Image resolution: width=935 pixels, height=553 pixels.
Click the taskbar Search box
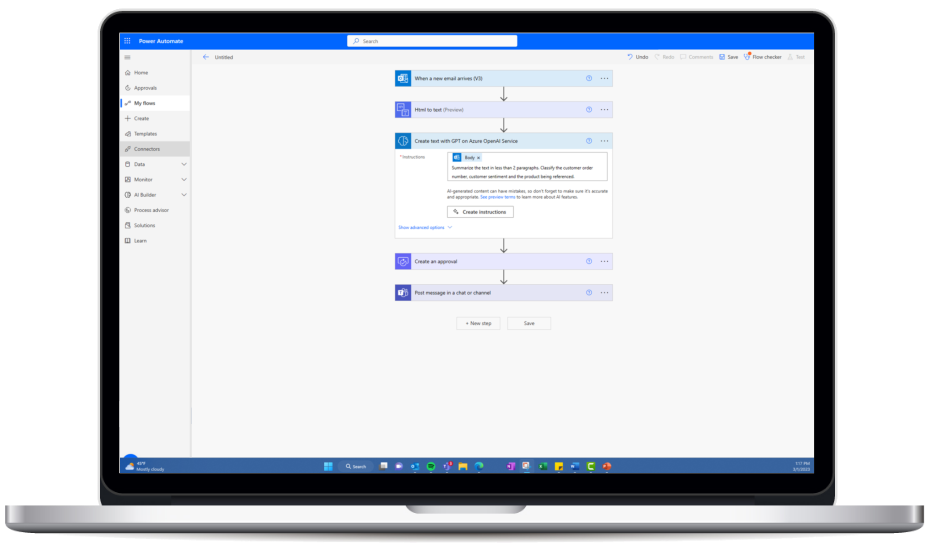pos(356,467)
